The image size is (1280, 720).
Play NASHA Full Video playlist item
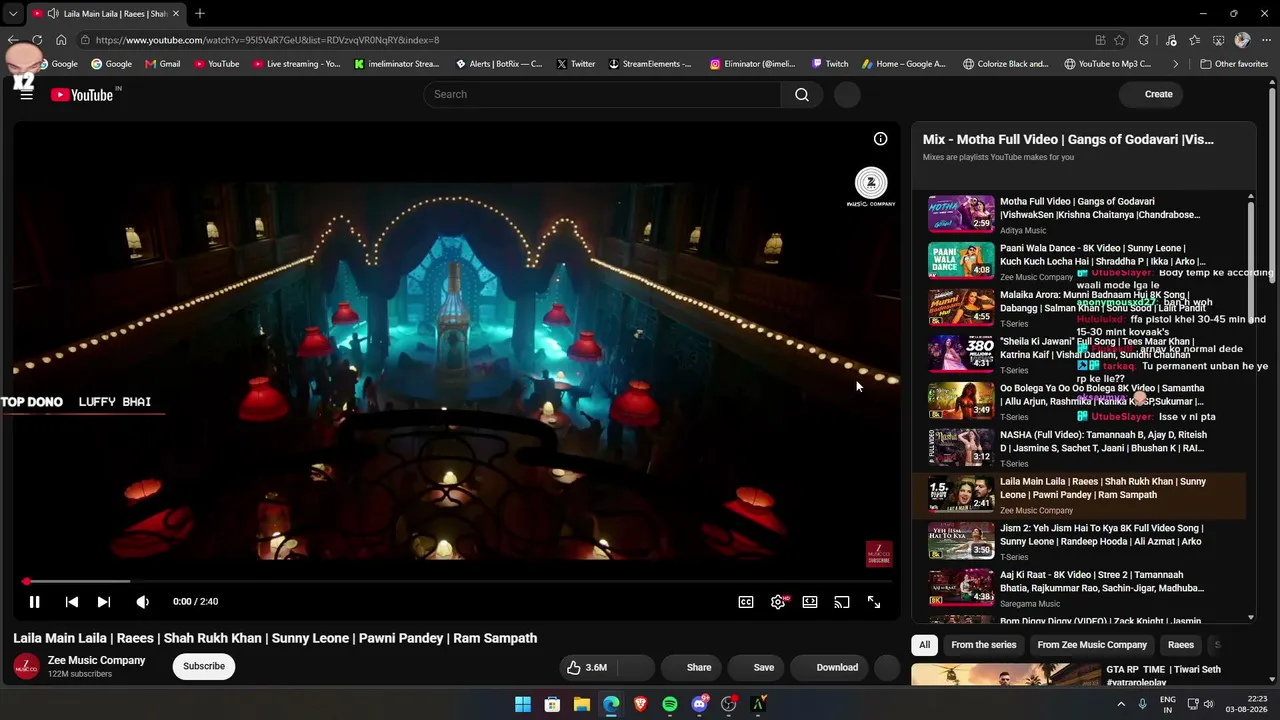pyautogui.click(x=1080, y=448)
